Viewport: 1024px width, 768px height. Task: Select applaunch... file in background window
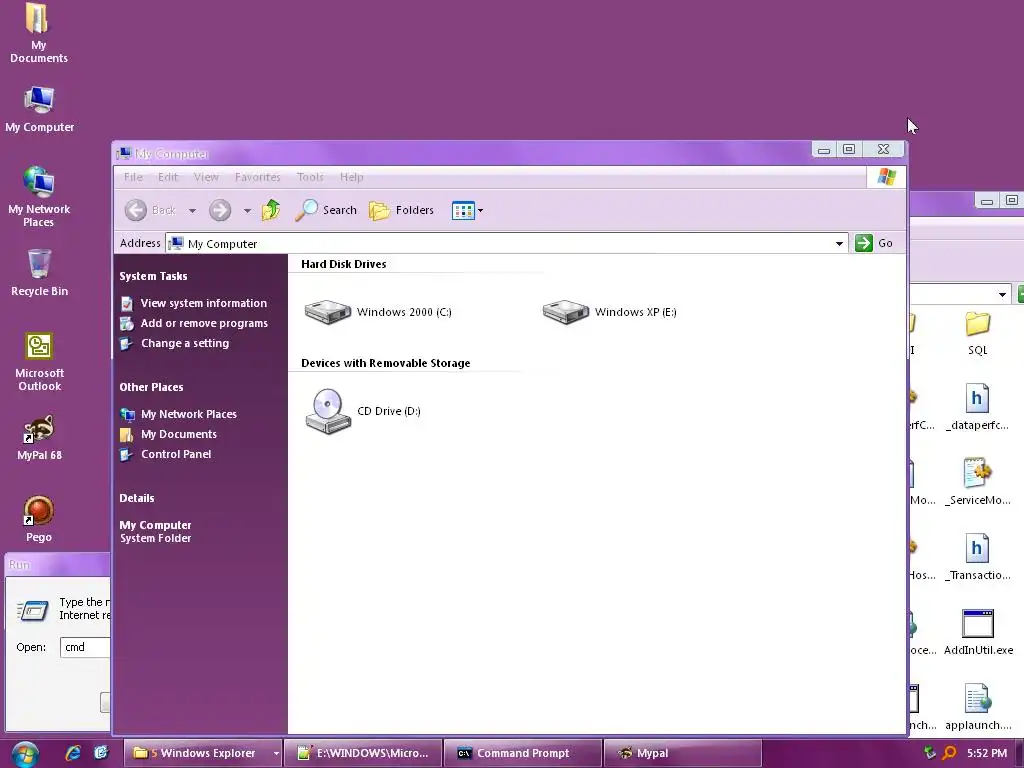[x=978, y=707]
